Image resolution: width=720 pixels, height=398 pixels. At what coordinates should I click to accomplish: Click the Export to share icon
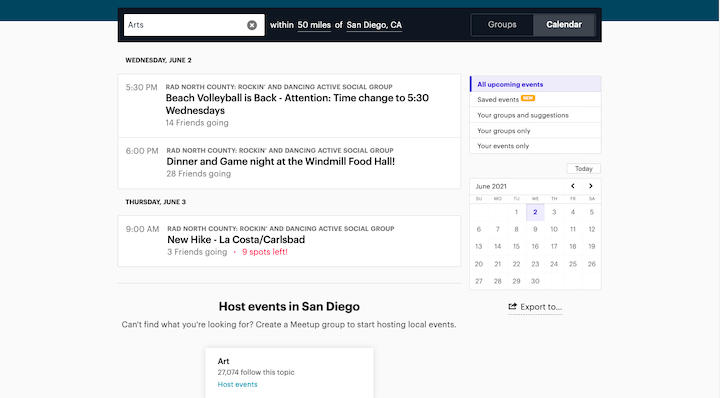[512, 306]
